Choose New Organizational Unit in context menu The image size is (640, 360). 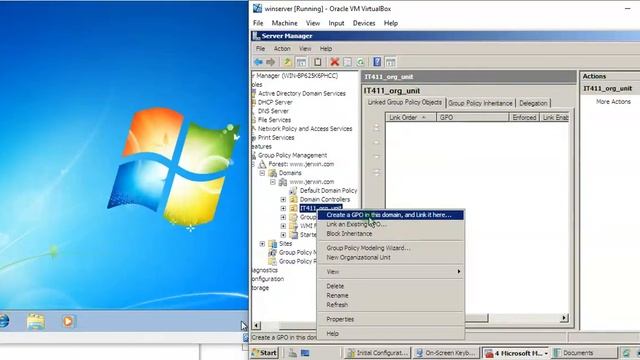(391, 258)
